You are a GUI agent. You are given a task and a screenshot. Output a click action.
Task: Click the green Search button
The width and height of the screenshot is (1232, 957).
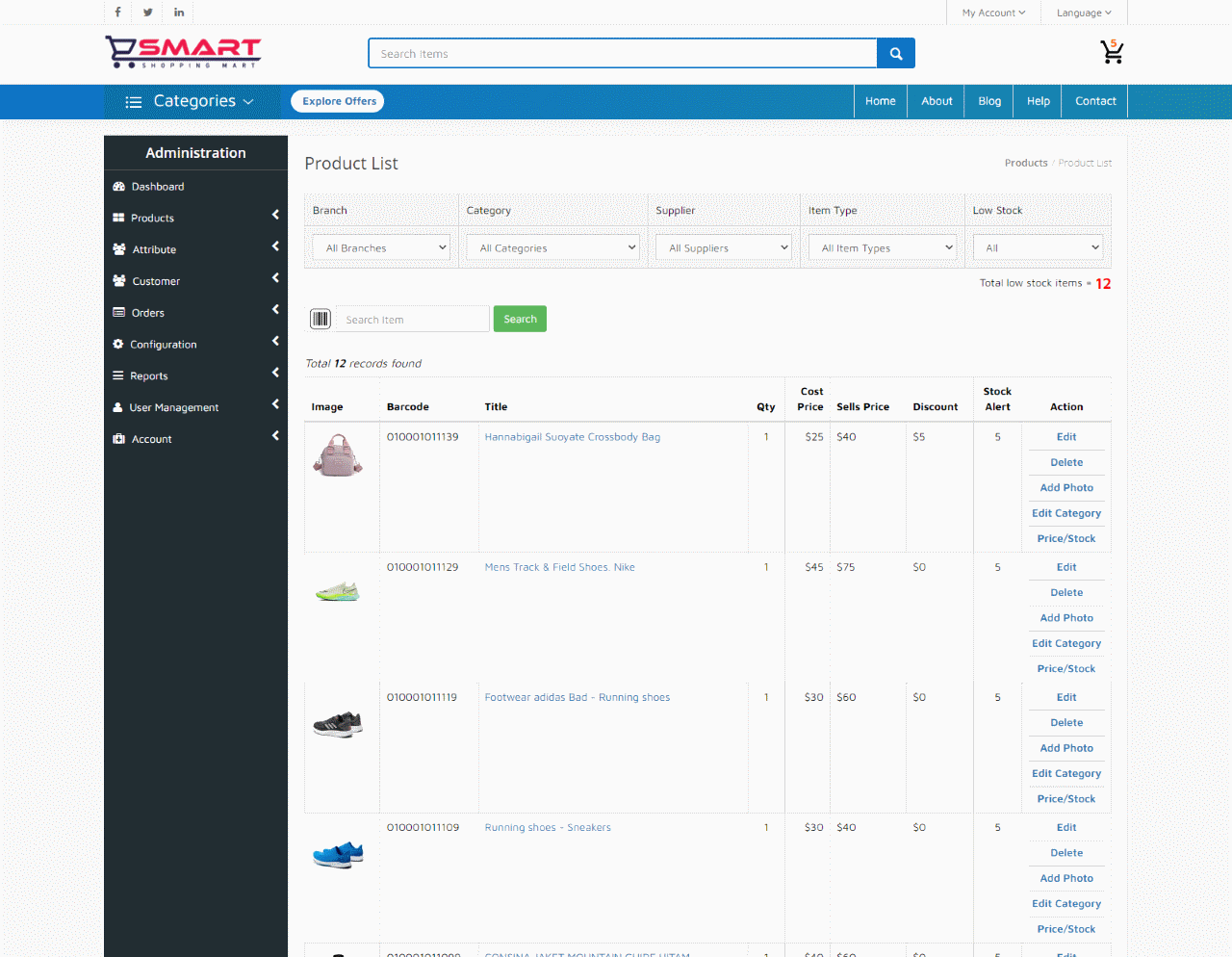click(520, 319)
